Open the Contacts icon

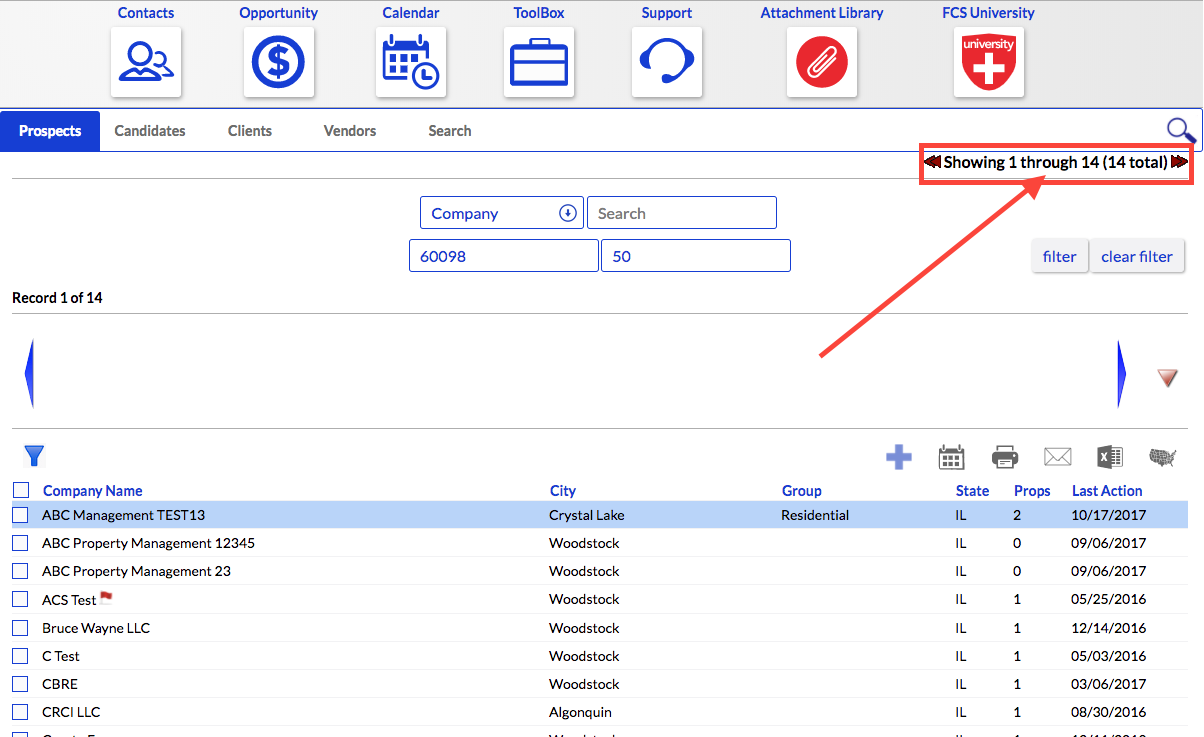146,62
